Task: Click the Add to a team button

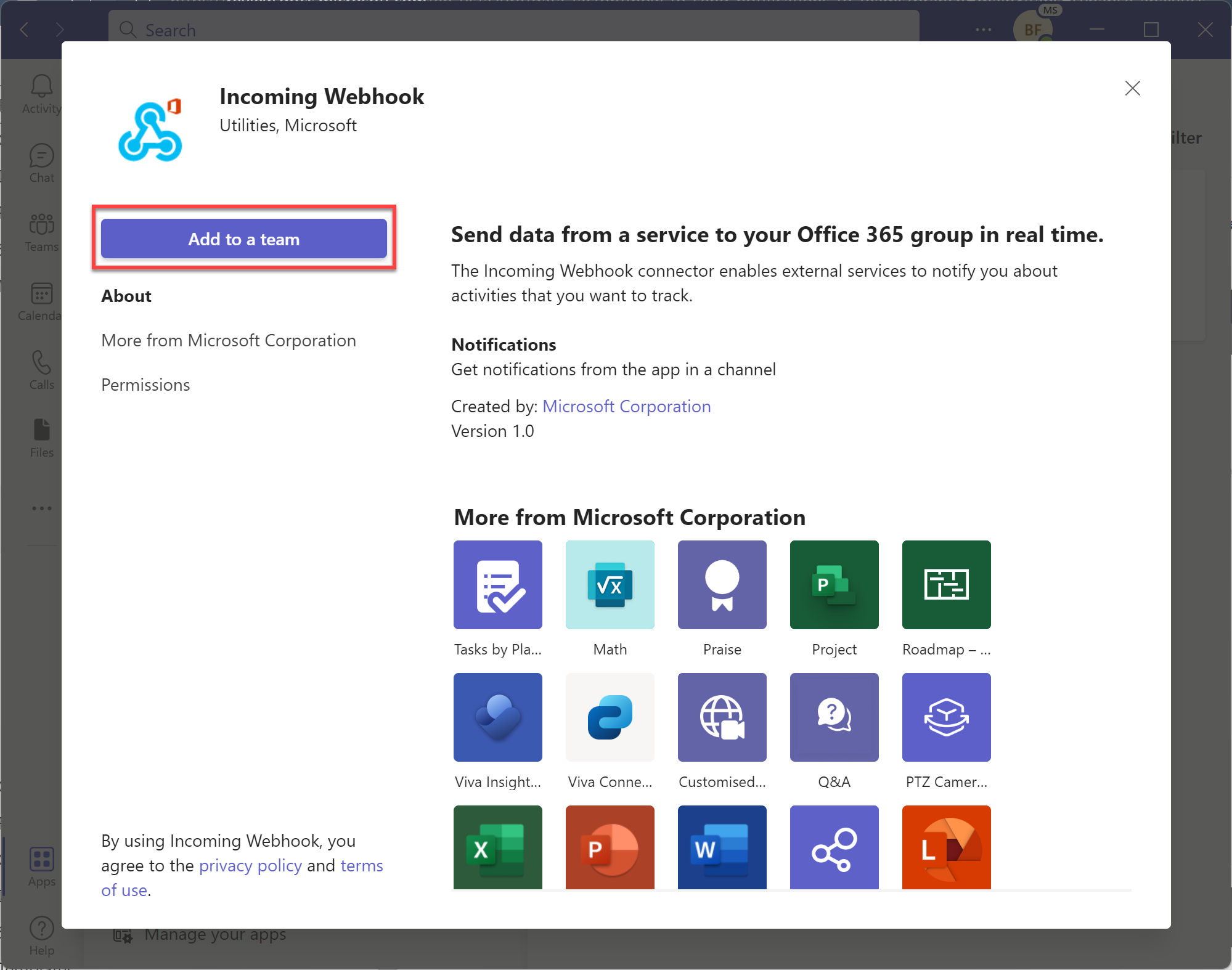Action: click(244, 239)
